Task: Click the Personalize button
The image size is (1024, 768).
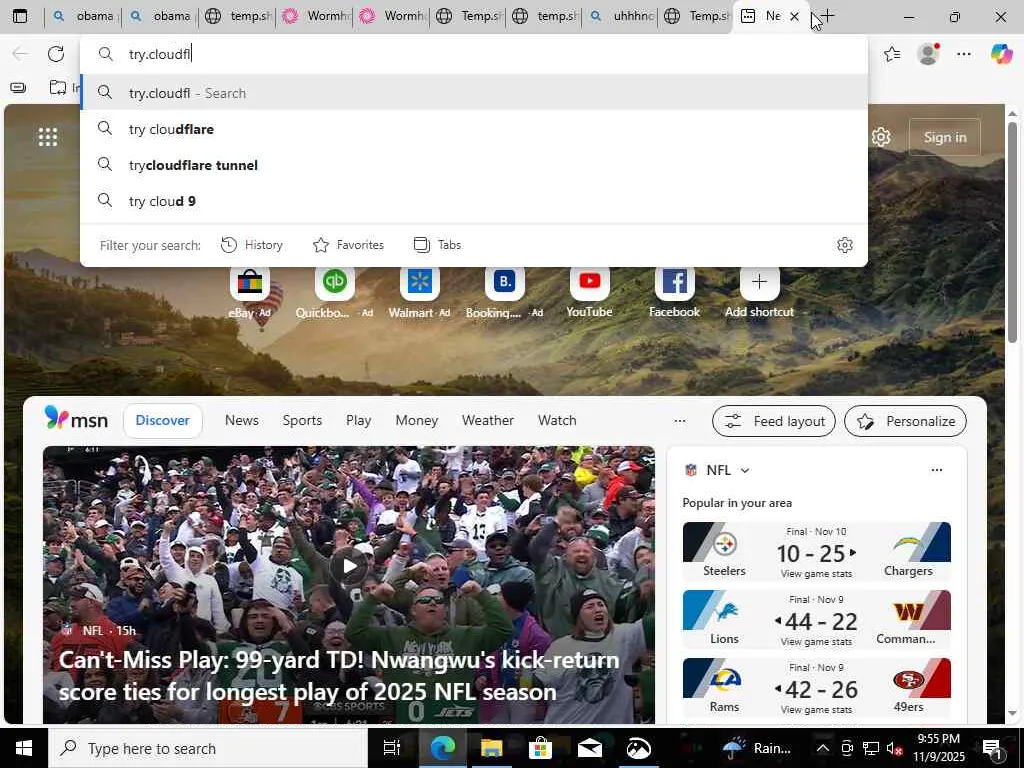Action: [905, 421]
